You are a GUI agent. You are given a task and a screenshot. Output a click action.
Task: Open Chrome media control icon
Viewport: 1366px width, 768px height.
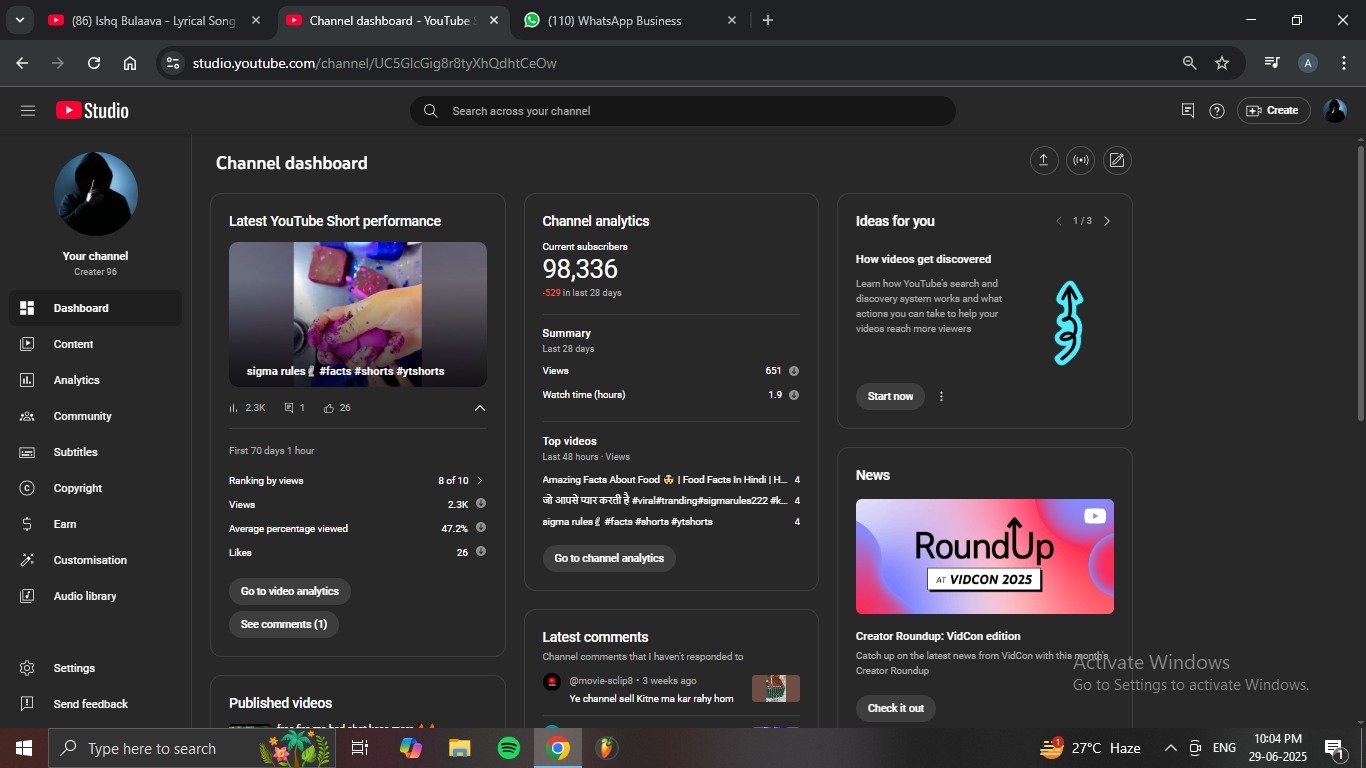click(1272, 63)
